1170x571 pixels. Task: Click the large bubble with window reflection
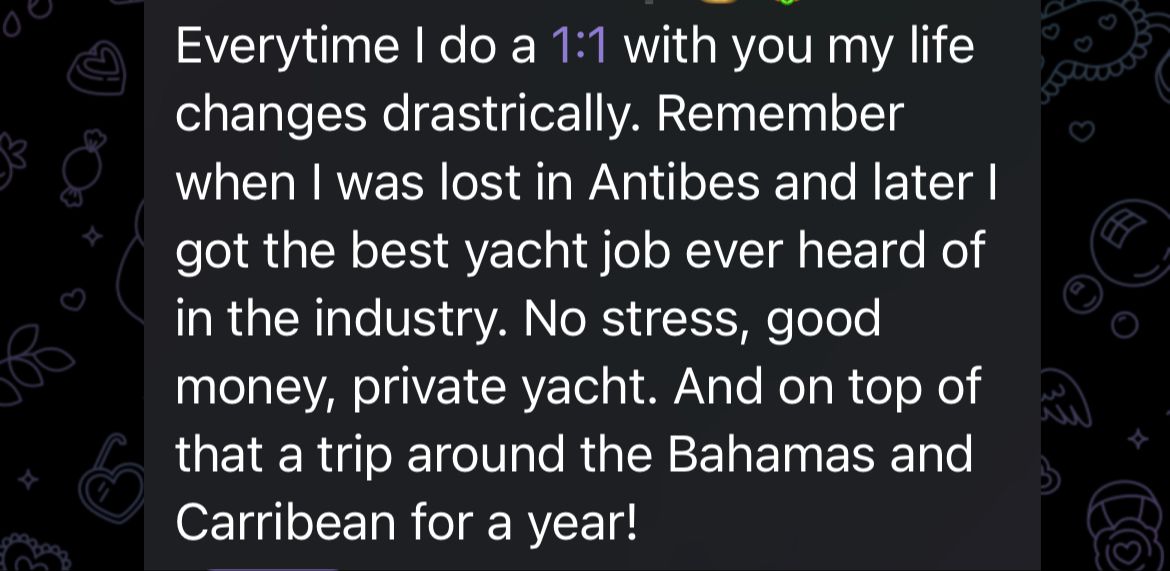coord(1130,243)
